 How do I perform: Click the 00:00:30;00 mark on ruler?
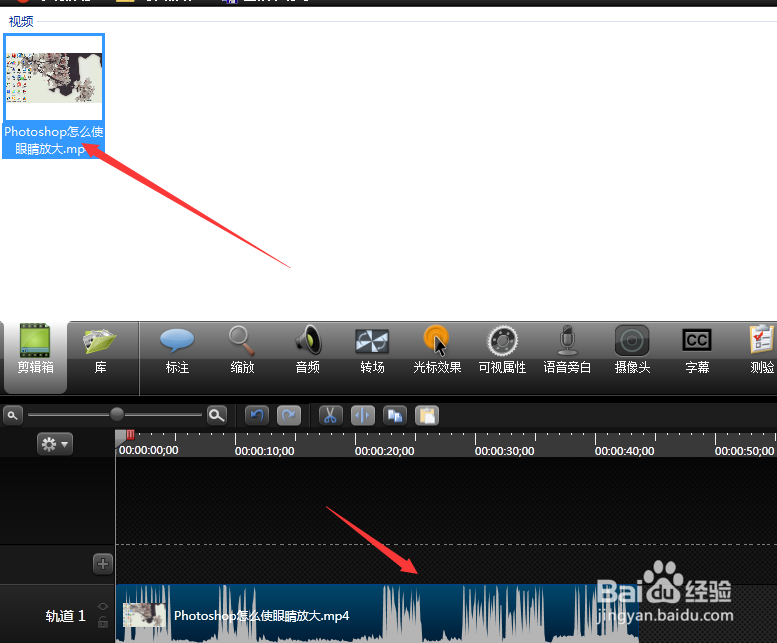(x=504, y=451)
